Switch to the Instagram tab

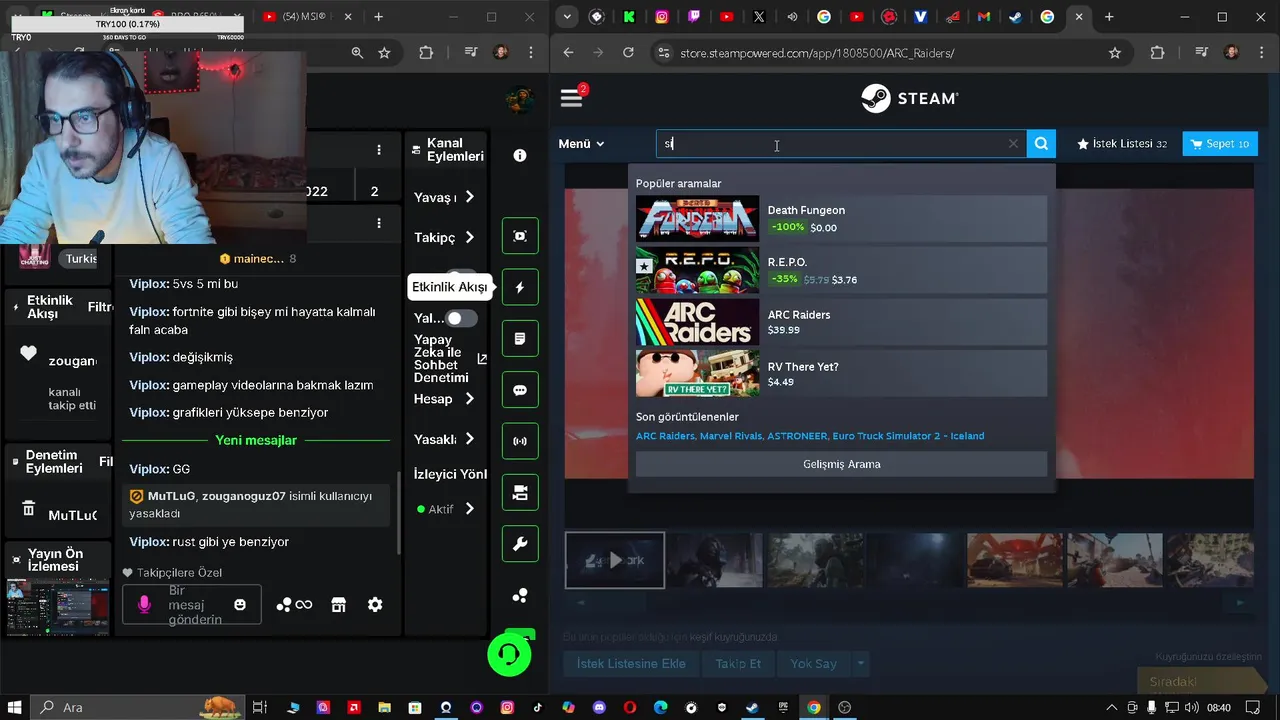(662, 17)
